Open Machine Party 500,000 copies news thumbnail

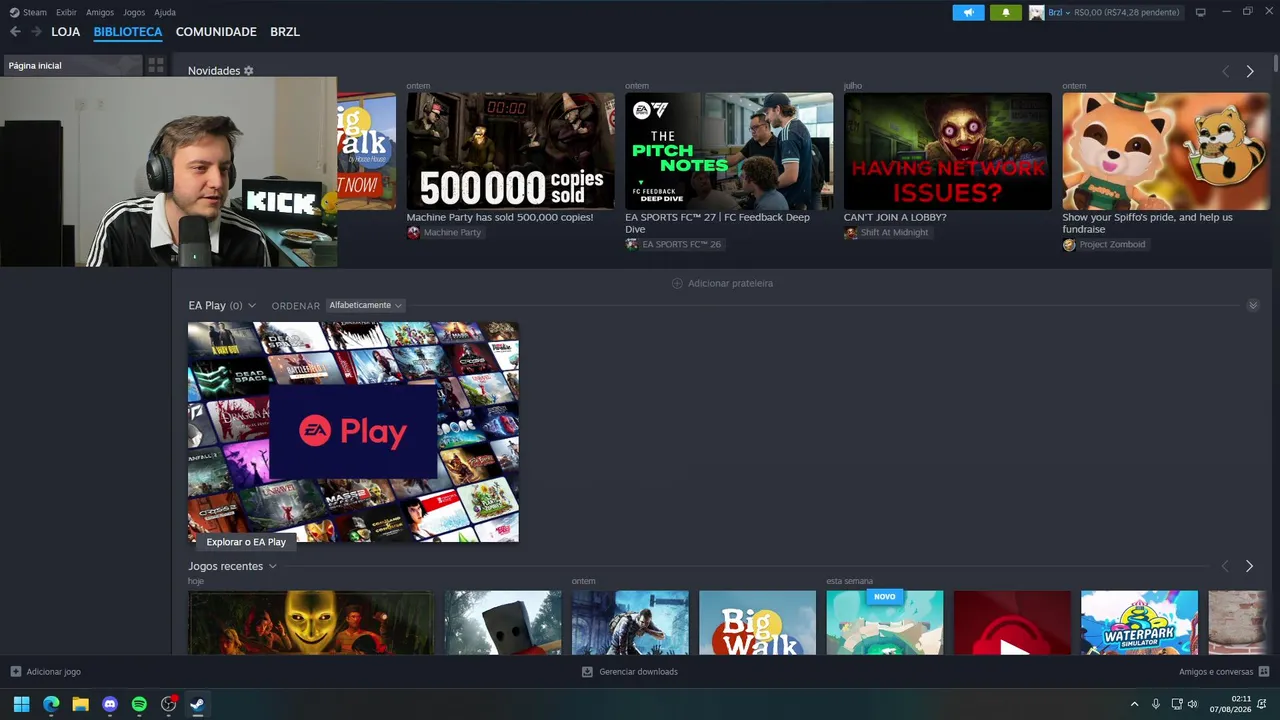coord(510,151)
